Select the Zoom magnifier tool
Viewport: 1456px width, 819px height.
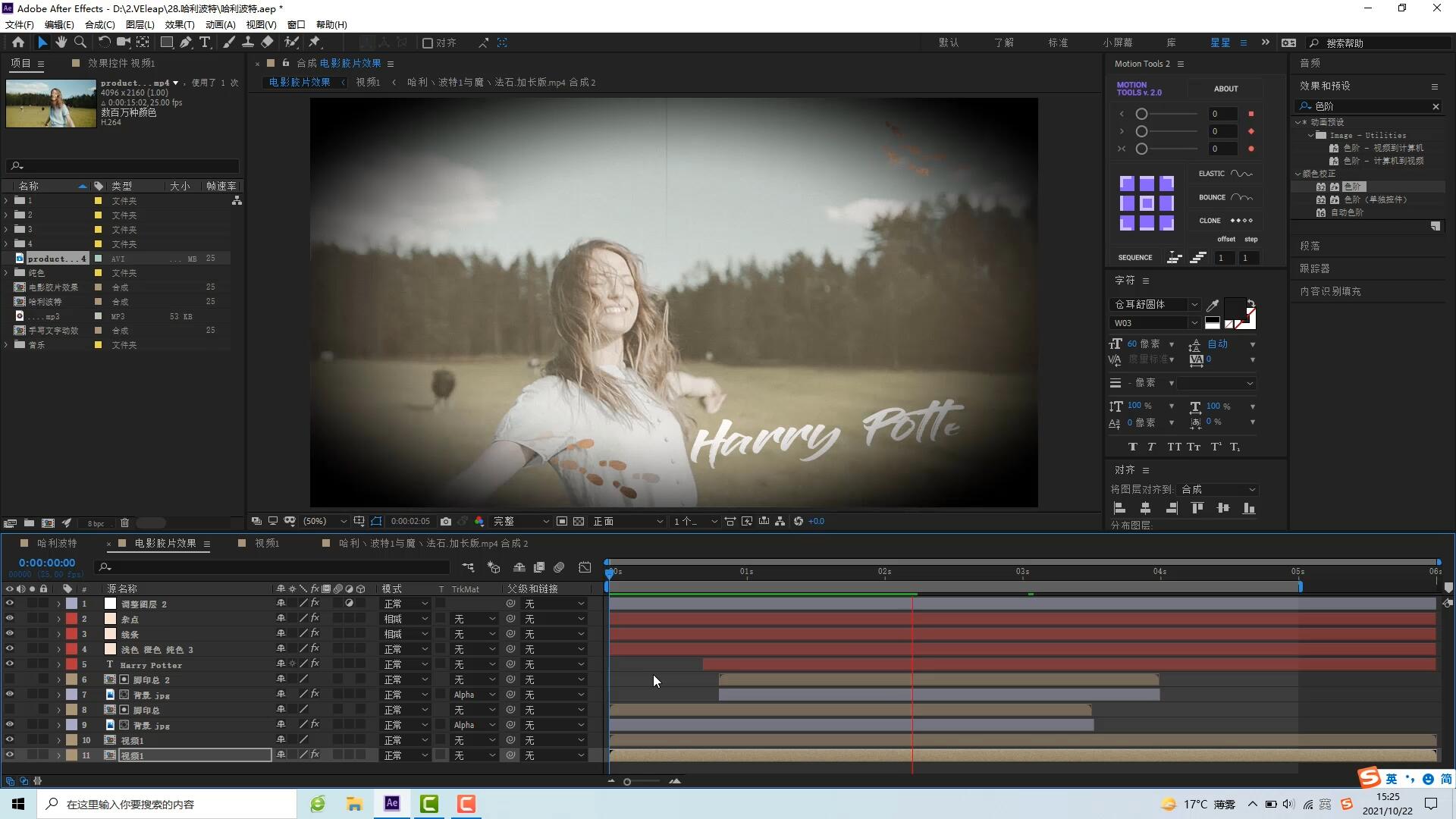[x=80, y=42]
